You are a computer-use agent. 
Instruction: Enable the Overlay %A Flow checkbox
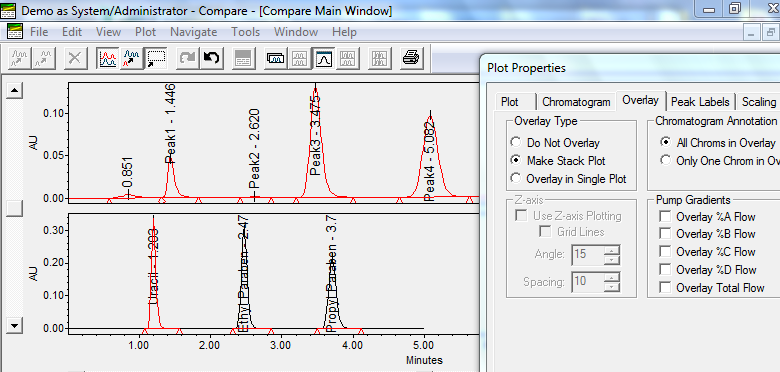tap(665, 217)
